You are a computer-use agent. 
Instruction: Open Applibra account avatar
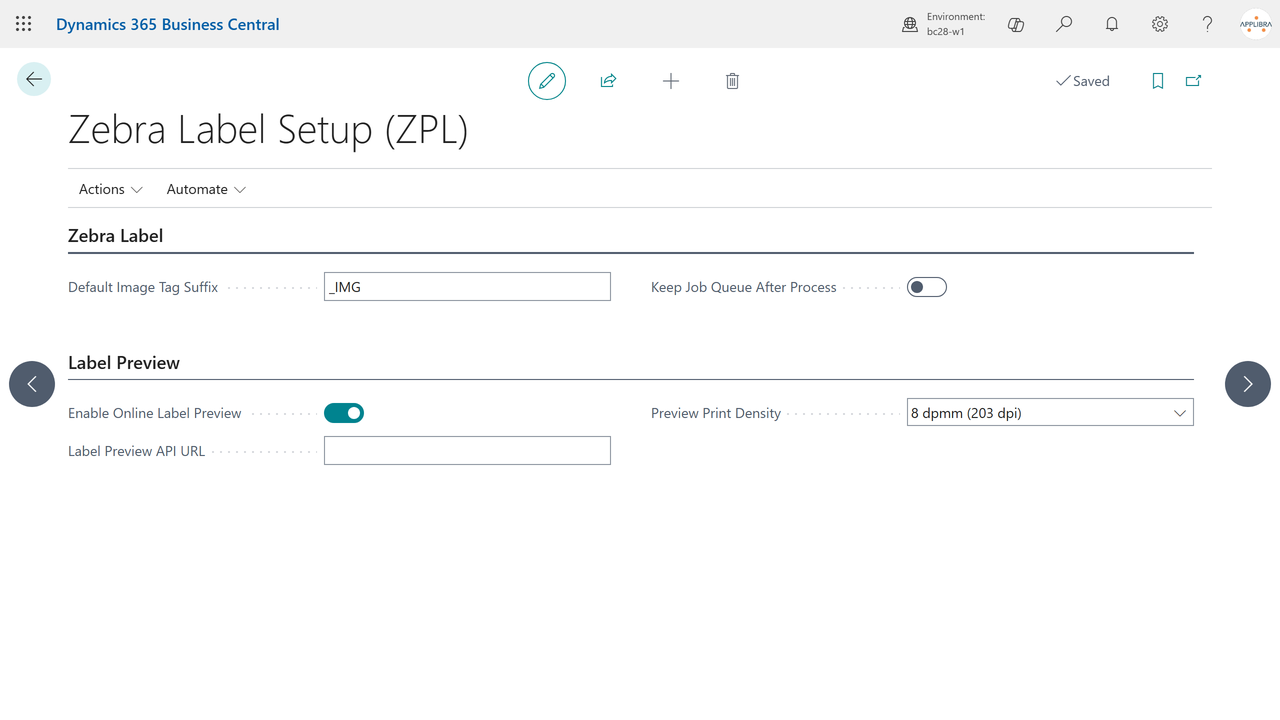[1256, 24]
